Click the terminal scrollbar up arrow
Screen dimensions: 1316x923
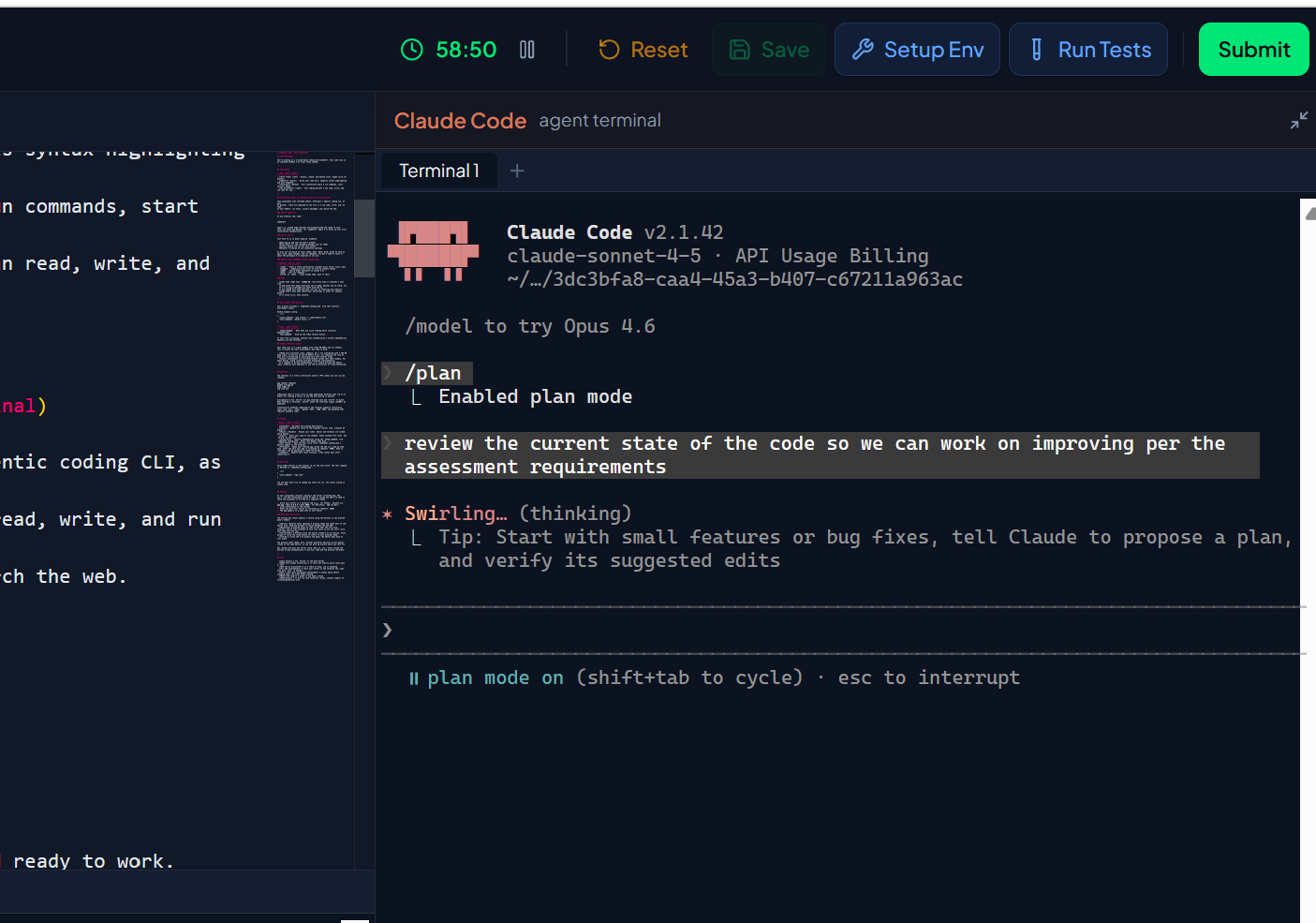1309,214
